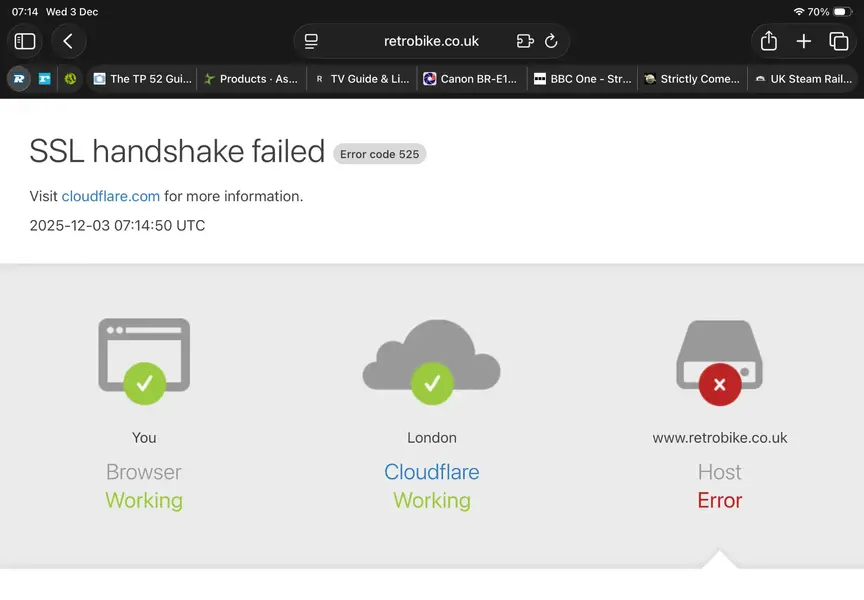This screenshot has height=600, width=864.
Task: Open the Products tab
Action: point(251,79)
